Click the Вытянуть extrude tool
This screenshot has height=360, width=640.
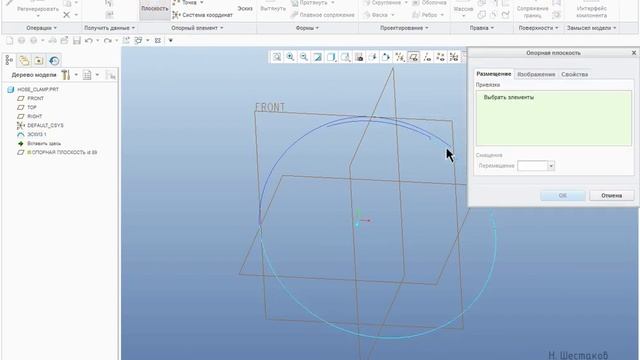click(273, 9)
